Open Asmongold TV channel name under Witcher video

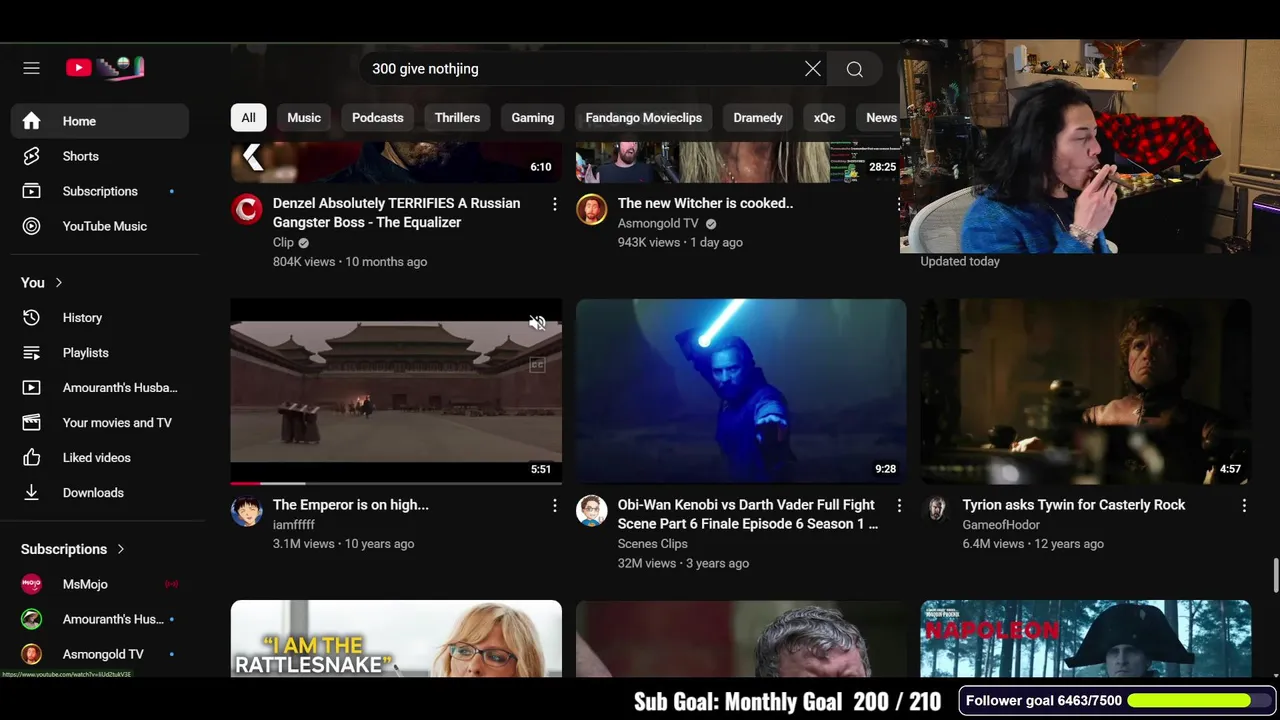658,223
